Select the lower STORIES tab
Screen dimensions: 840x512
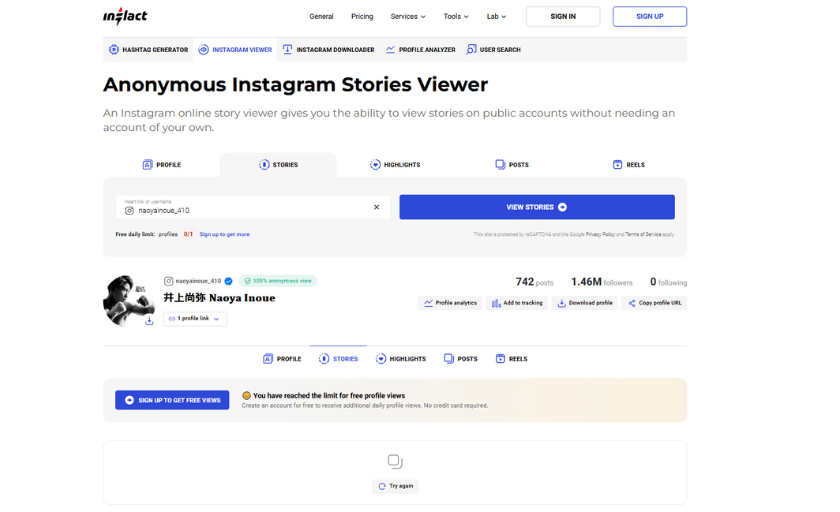[x=338, y=359]
